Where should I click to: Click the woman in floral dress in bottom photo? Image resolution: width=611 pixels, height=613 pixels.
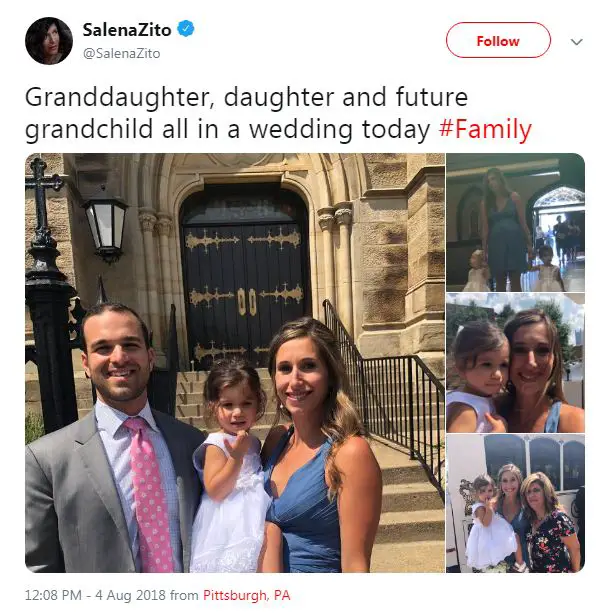(x=549, y=522)
